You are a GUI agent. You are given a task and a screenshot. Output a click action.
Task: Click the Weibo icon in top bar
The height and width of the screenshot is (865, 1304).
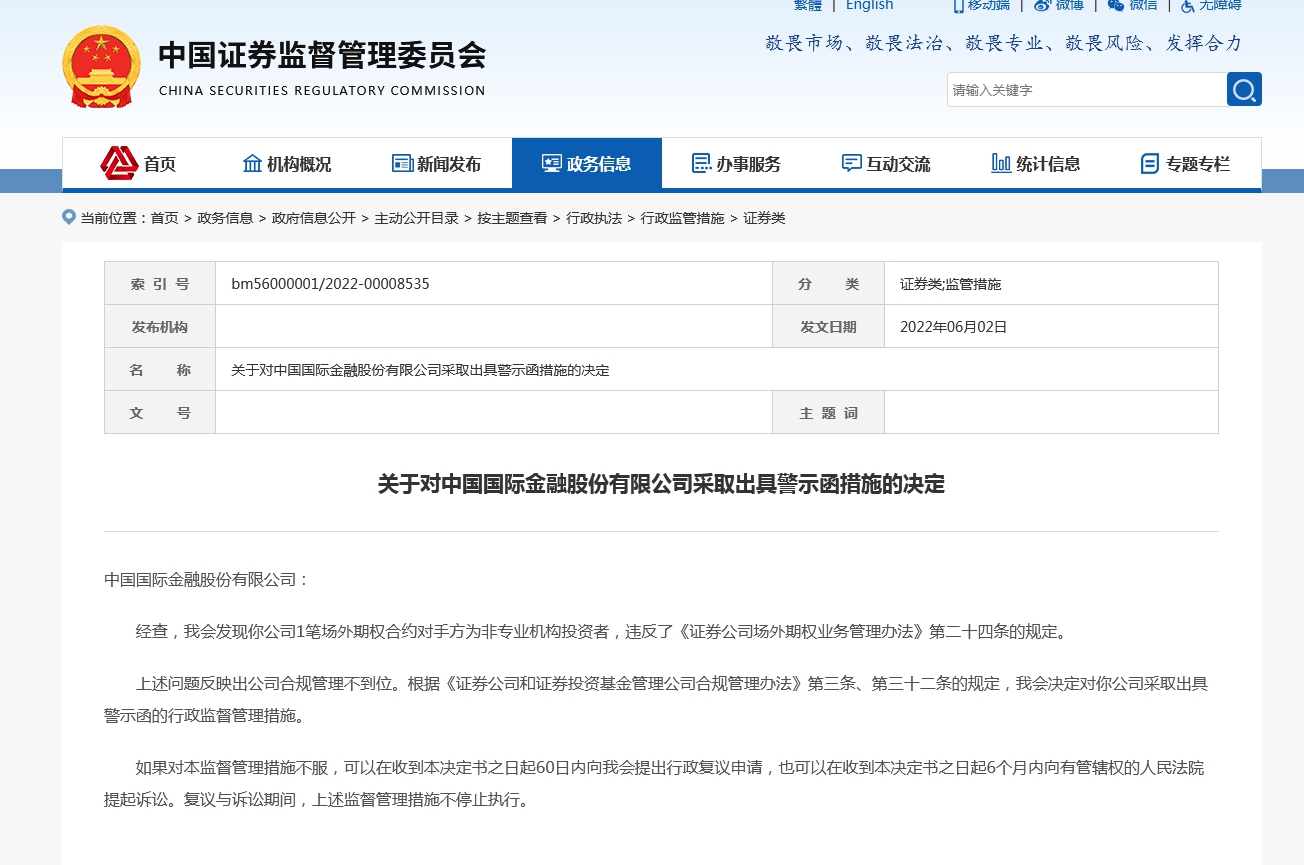tap(1043, 5)
